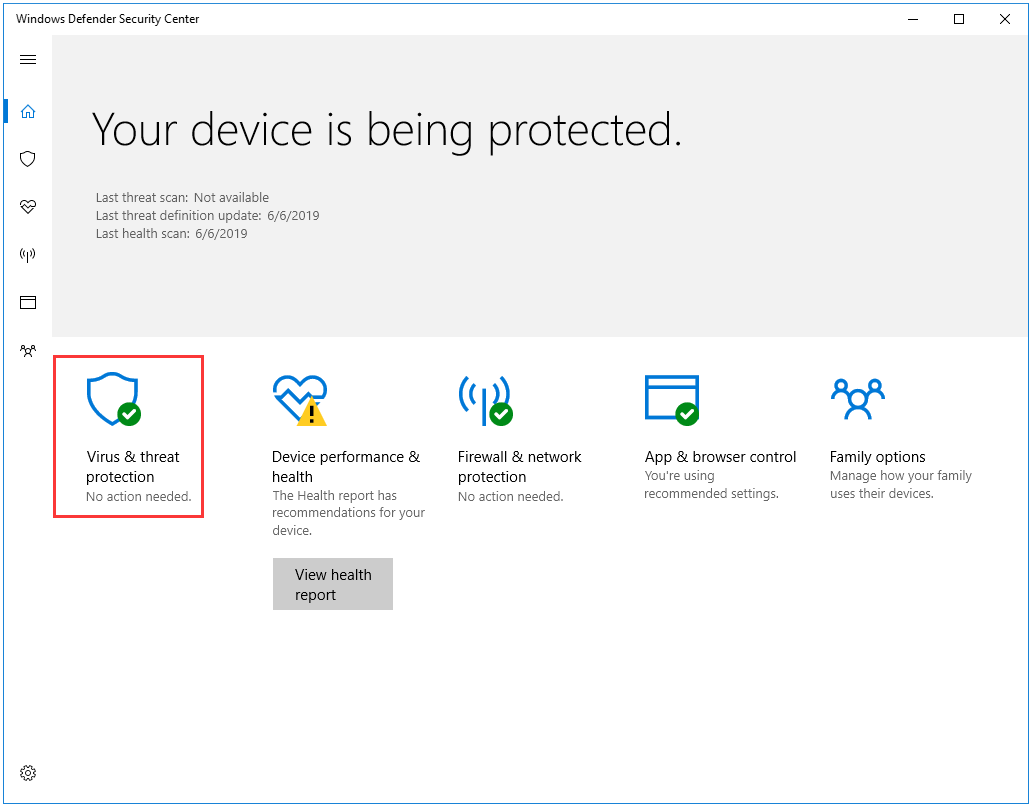Open family people icon in sidebar

pyautogui.click(x=28, y=351)
